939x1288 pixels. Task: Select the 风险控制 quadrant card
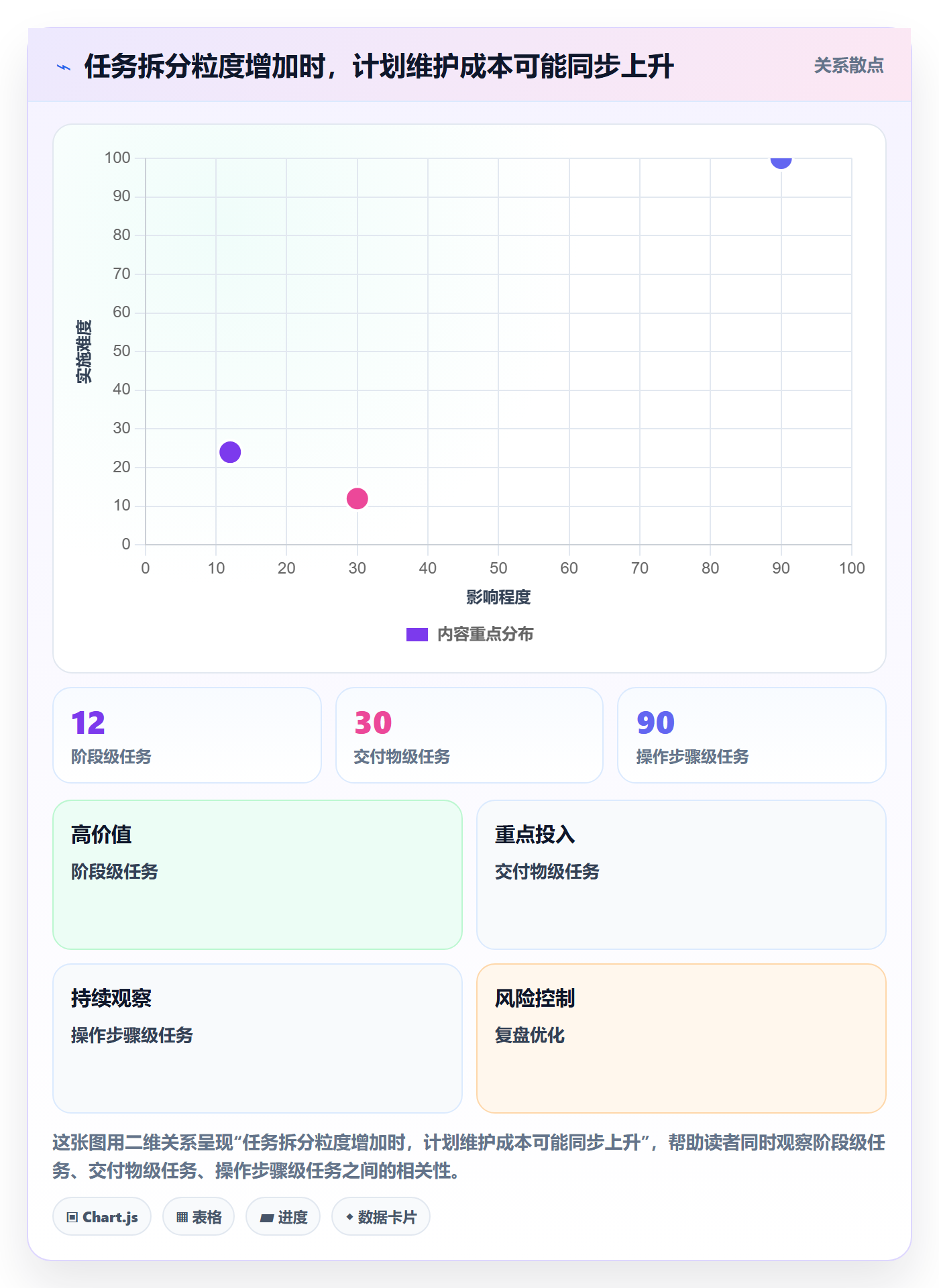coord(681,1038)
